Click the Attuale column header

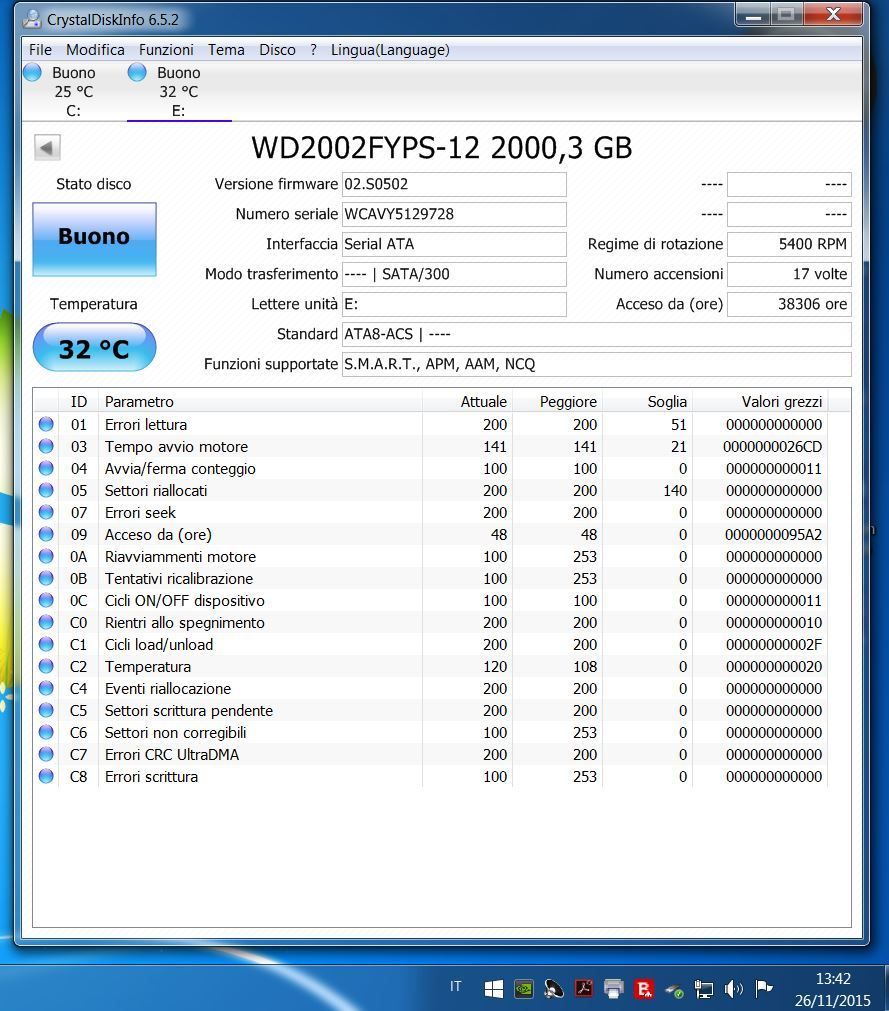[x=469, y=402]
